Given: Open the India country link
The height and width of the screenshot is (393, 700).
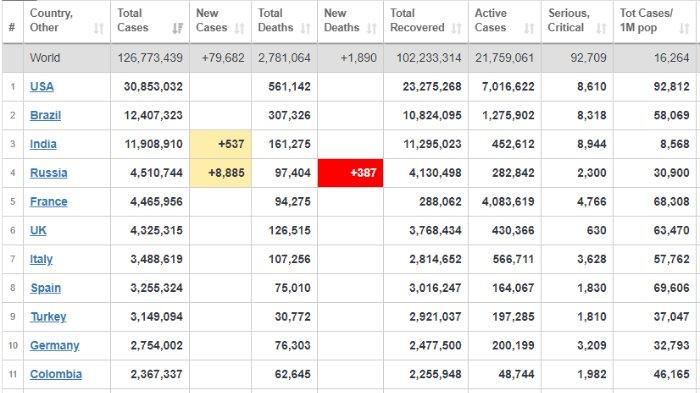Looking at the screenshot, I should click(x=43, y=144).
